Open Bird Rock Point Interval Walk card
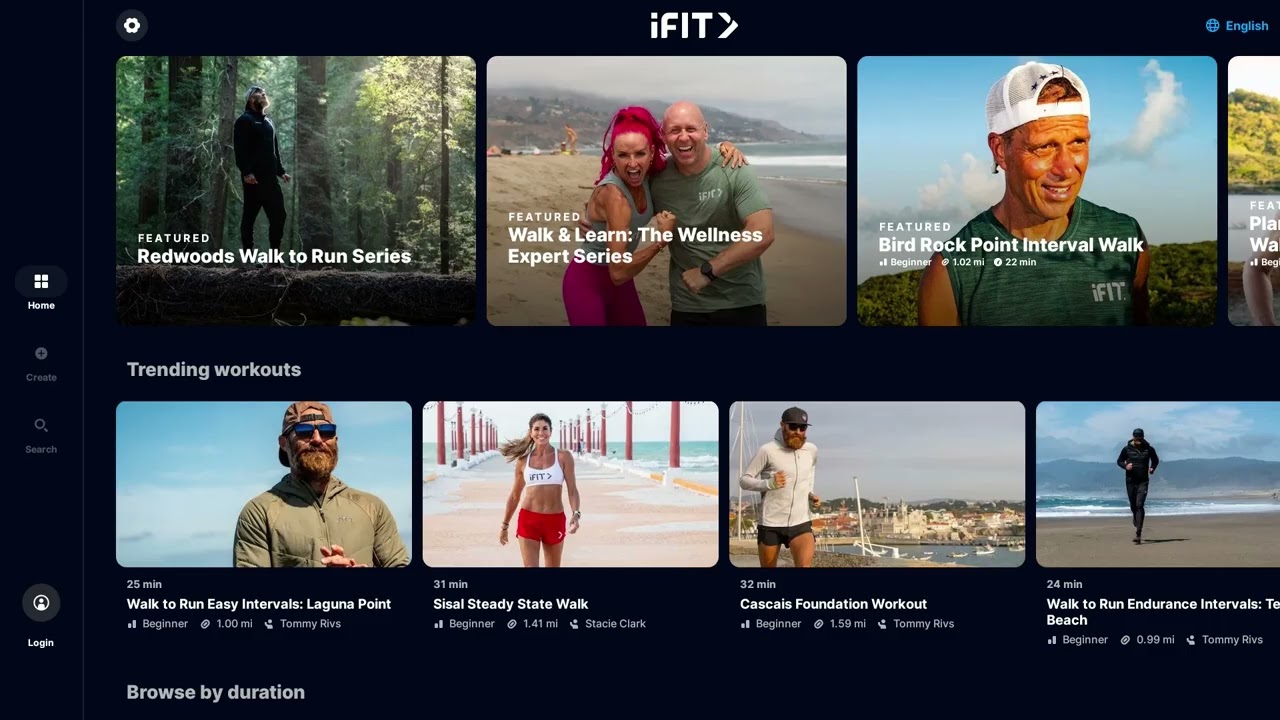 pyautogui.click(x=1037, y=191)
